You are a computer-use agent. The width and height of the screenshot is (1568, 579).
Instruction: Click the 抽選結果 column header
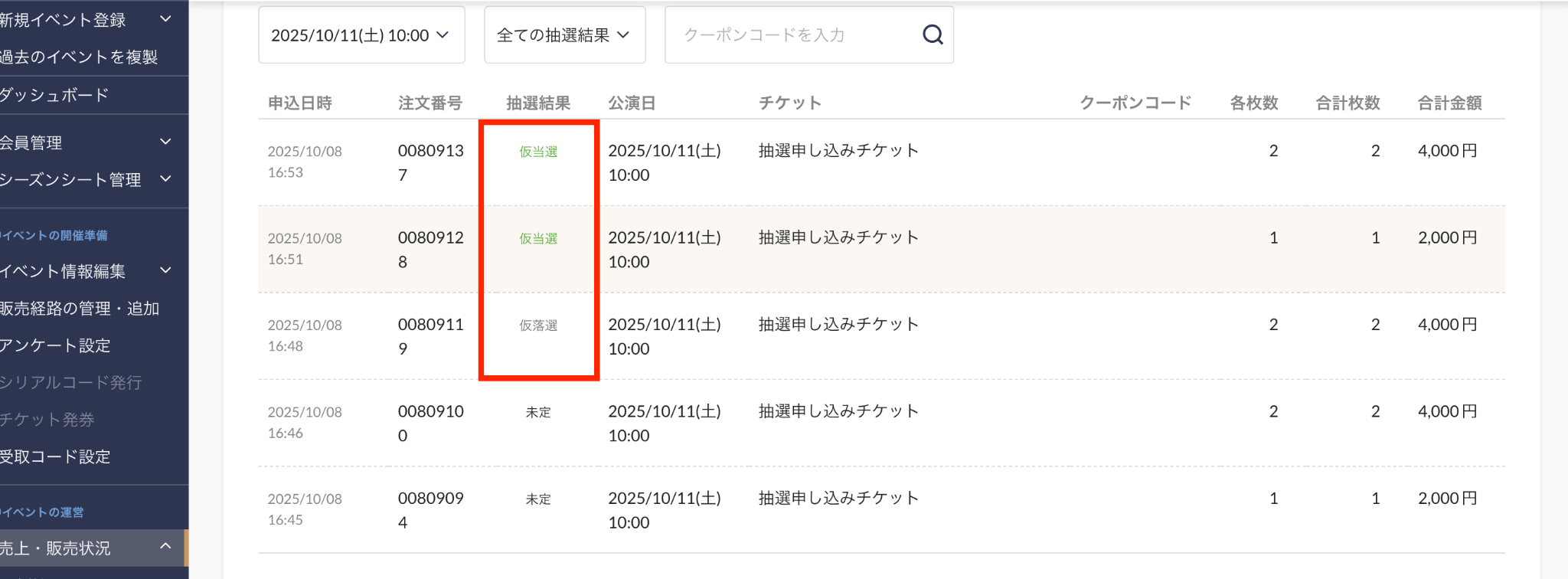point(537,103)
